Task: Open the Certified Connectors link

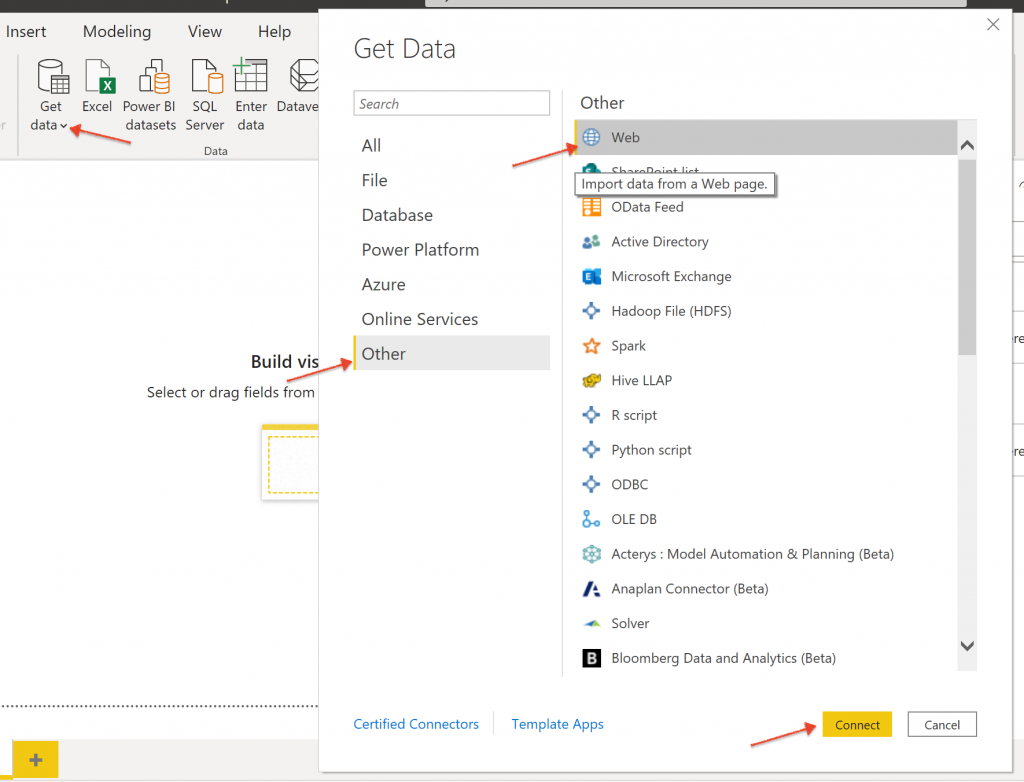Action: (x=416, y=724)
